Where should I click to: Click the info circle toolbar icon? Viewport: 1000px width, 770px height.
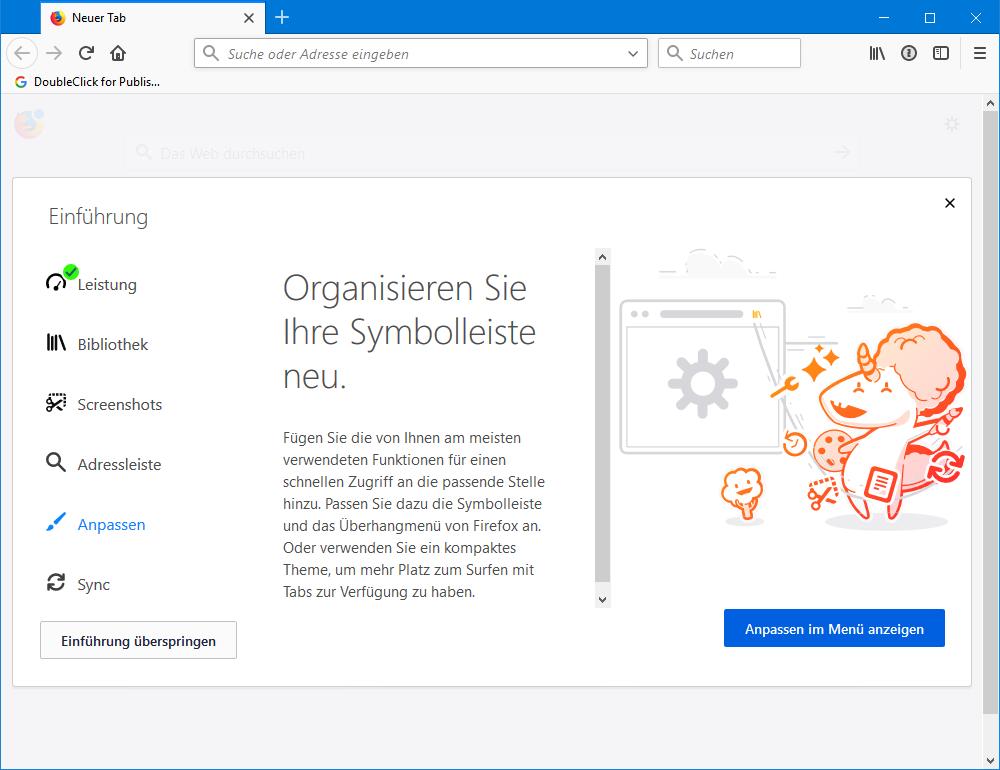[x=909, y=53]
